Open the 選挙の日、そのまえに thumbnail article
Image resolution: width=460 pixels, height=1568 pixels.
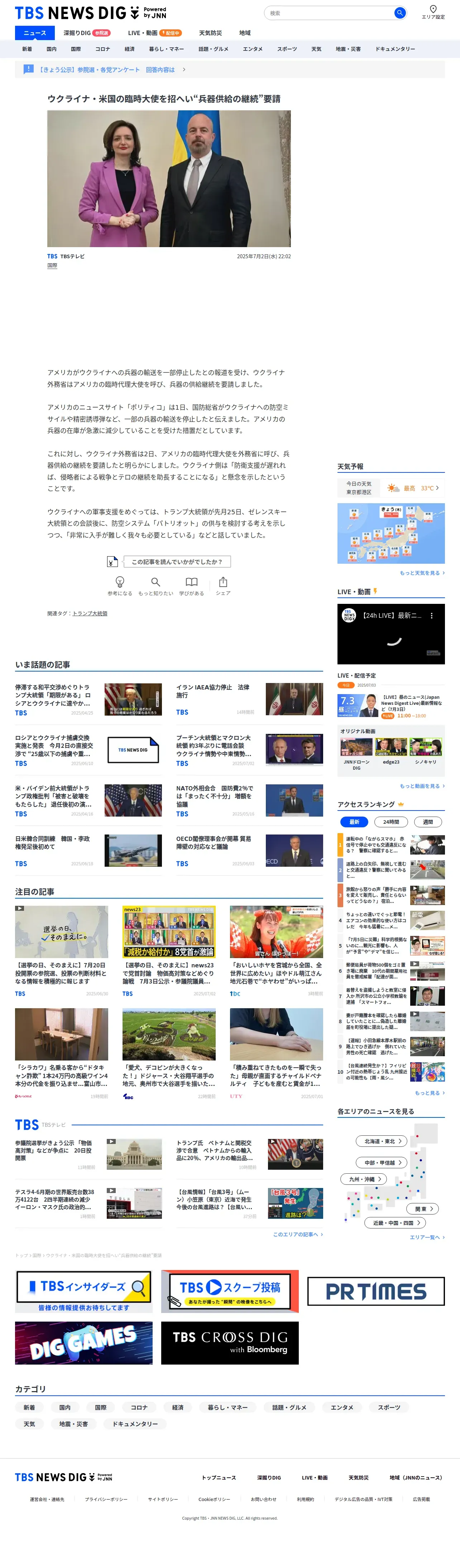click(62, 931)
